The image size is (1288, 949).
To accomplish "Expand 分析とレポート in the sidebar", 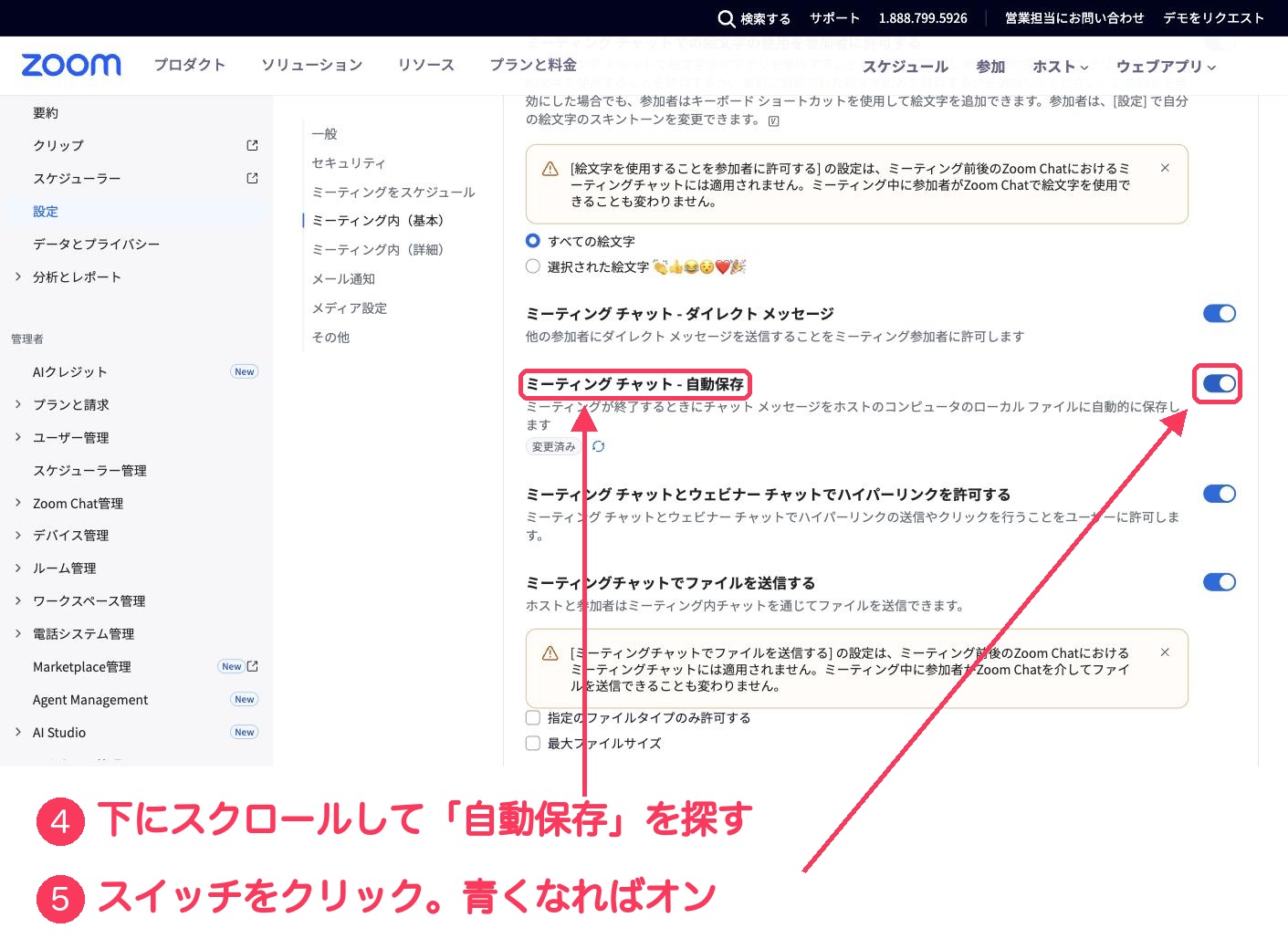I will pyautogui.click(x=18, y=276).
